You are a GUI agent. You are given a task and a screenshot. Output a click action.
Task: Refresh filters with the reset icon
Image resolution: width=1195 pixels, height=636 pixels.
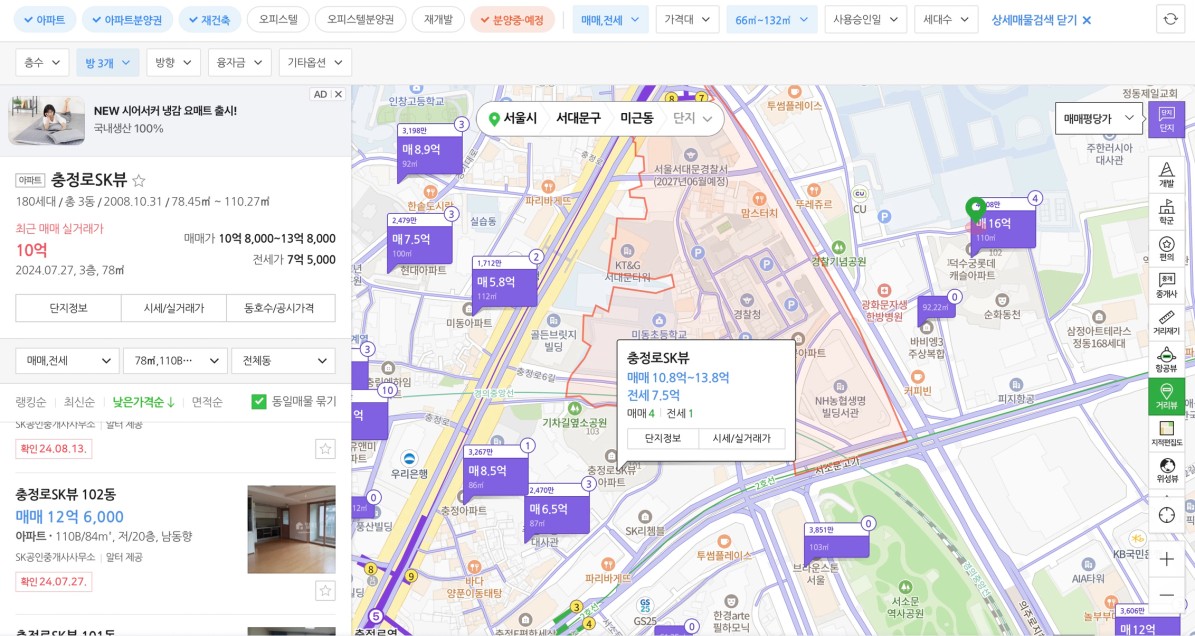click(1171, 20)
